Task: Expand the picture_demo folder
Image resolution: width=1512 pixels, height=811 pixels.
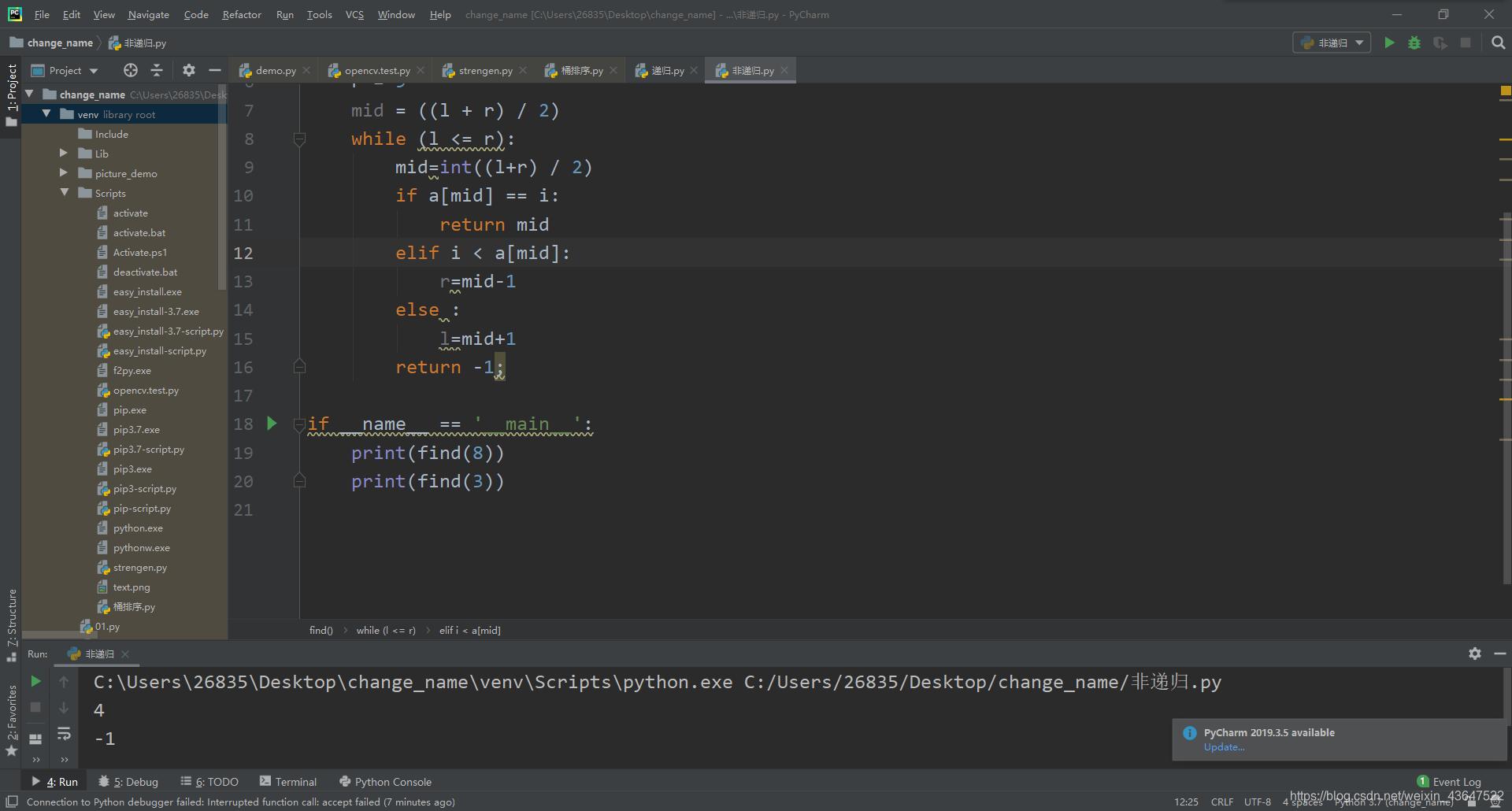Action: pos(64,172)
